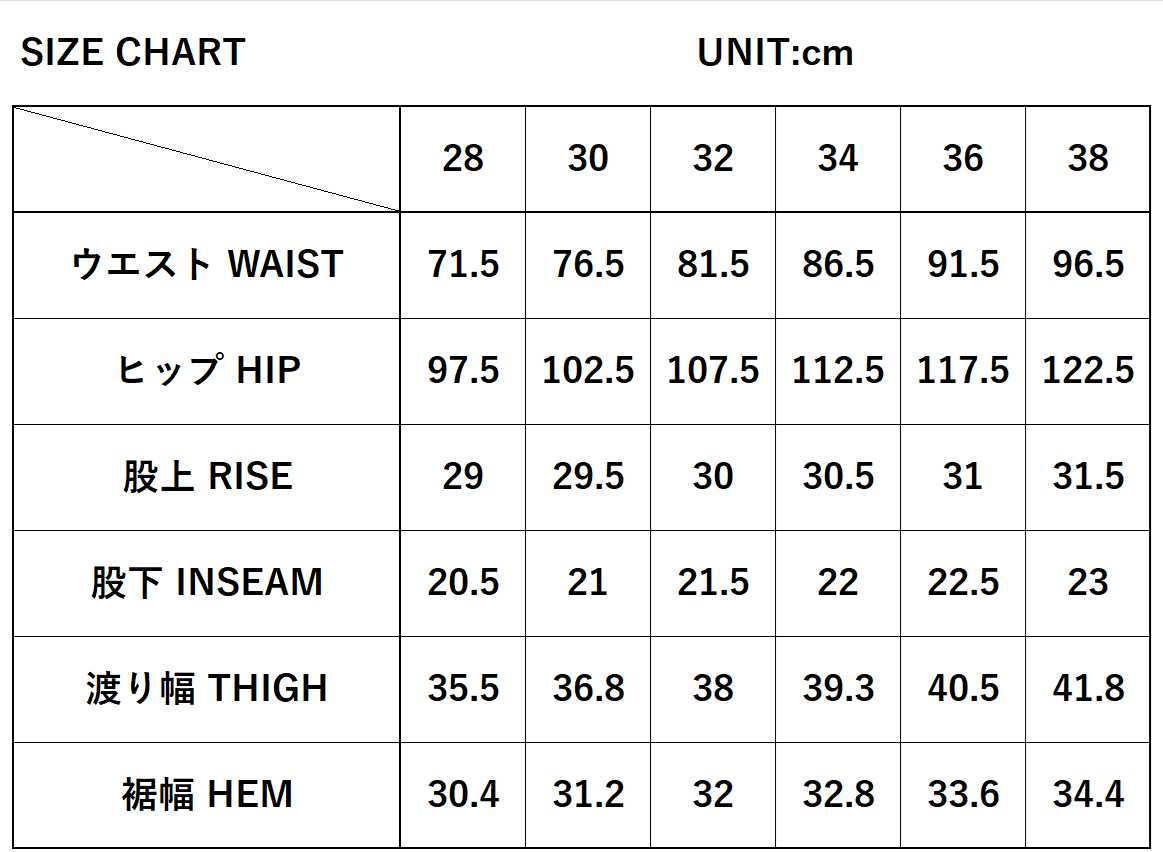Select the hip value 107.5 cell
The height and width of the screenshot is (852, 1163).
(713, 371)
